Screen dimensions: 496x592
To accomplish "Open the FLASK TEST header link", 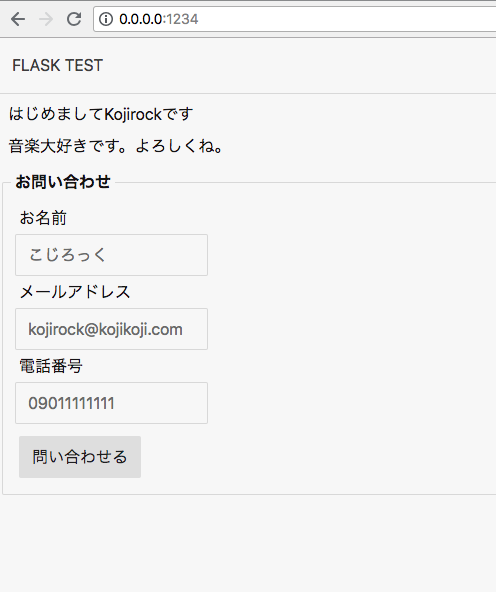I will (57, 65).
